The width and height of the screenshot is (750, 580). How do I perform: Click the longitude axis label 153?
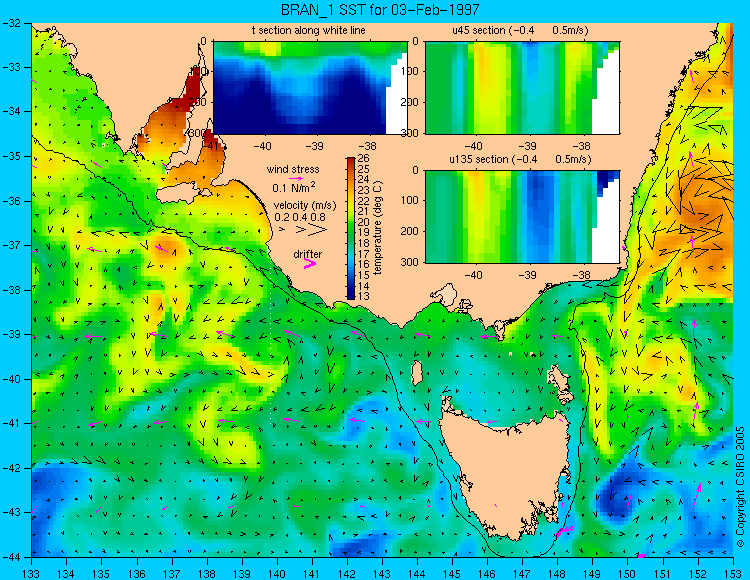733,574
